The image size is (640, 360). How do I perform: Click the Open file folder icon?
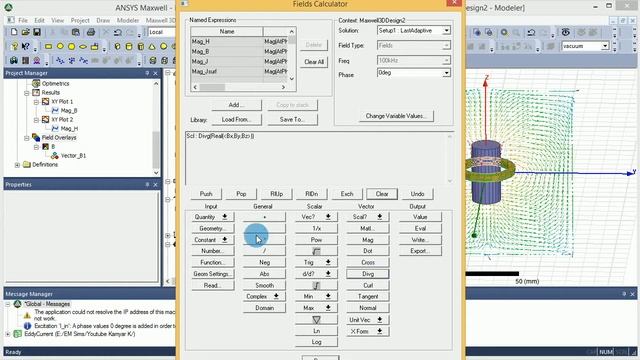tap(25, 32)
